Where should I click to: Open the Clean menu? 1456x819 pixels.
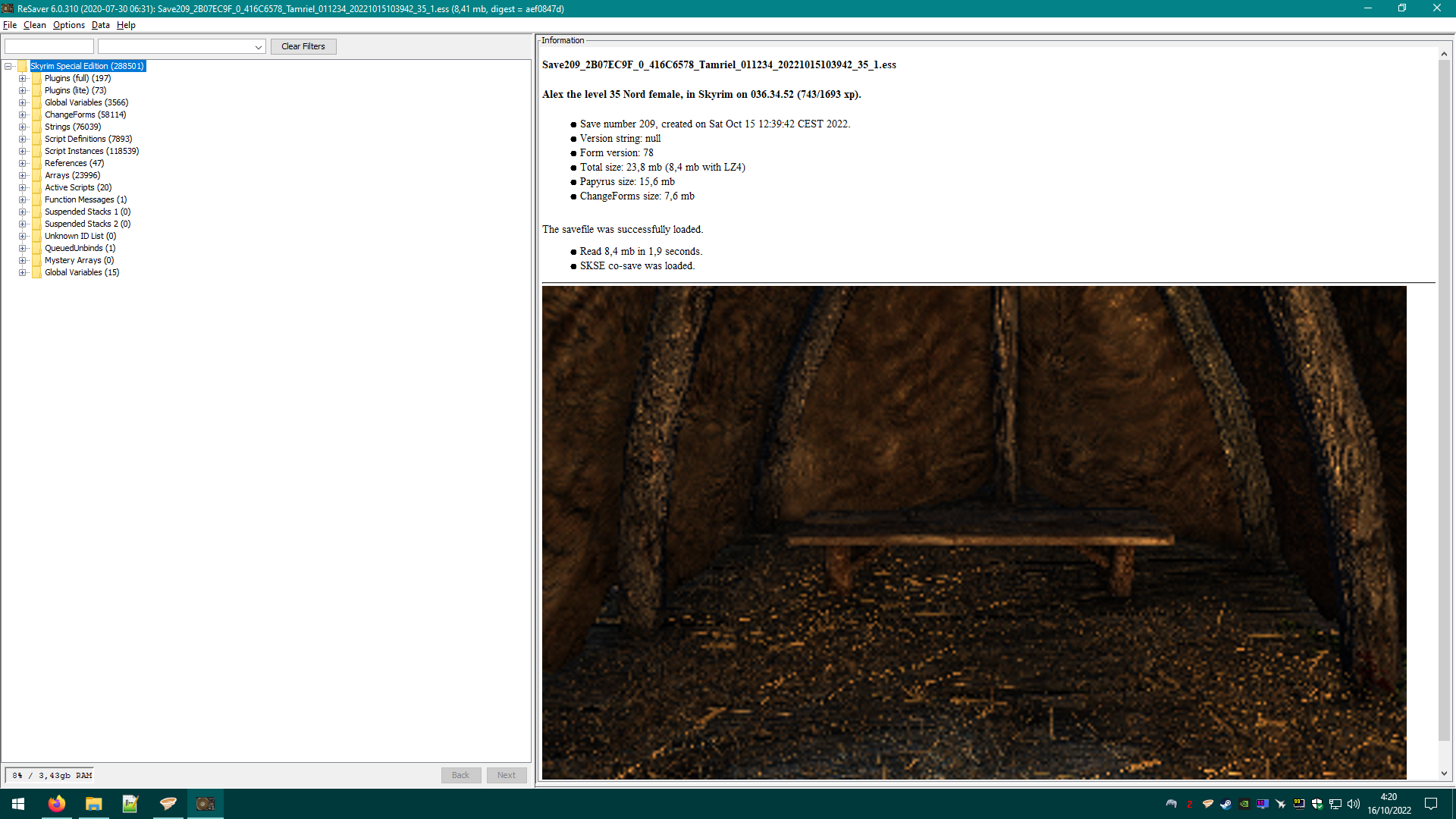(x=35, y=25)
